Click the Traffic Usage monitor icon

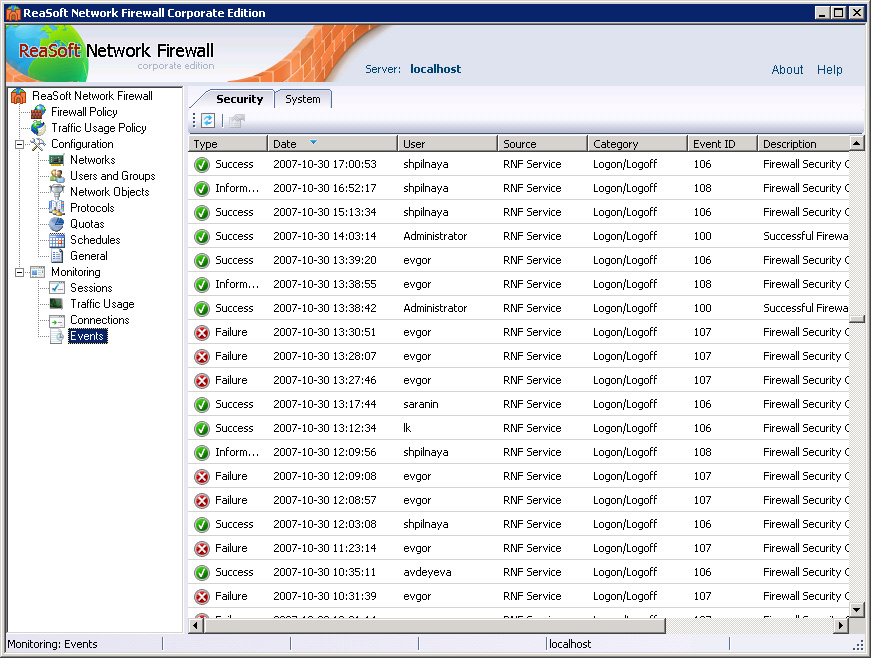click(x=57, y=304)
